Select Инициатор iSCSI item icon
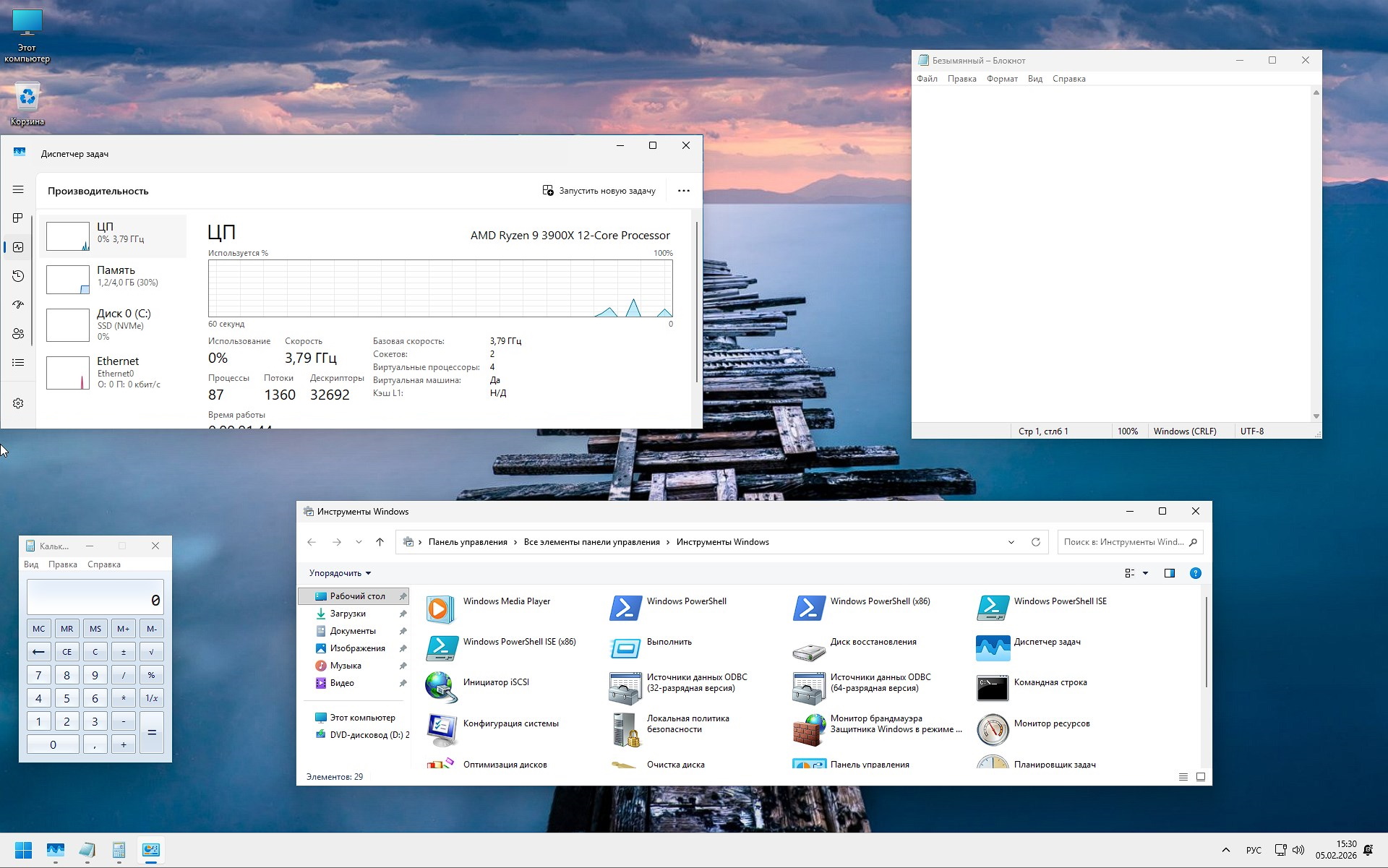Screen dimensions: 1388x868 tap(440, 688)
